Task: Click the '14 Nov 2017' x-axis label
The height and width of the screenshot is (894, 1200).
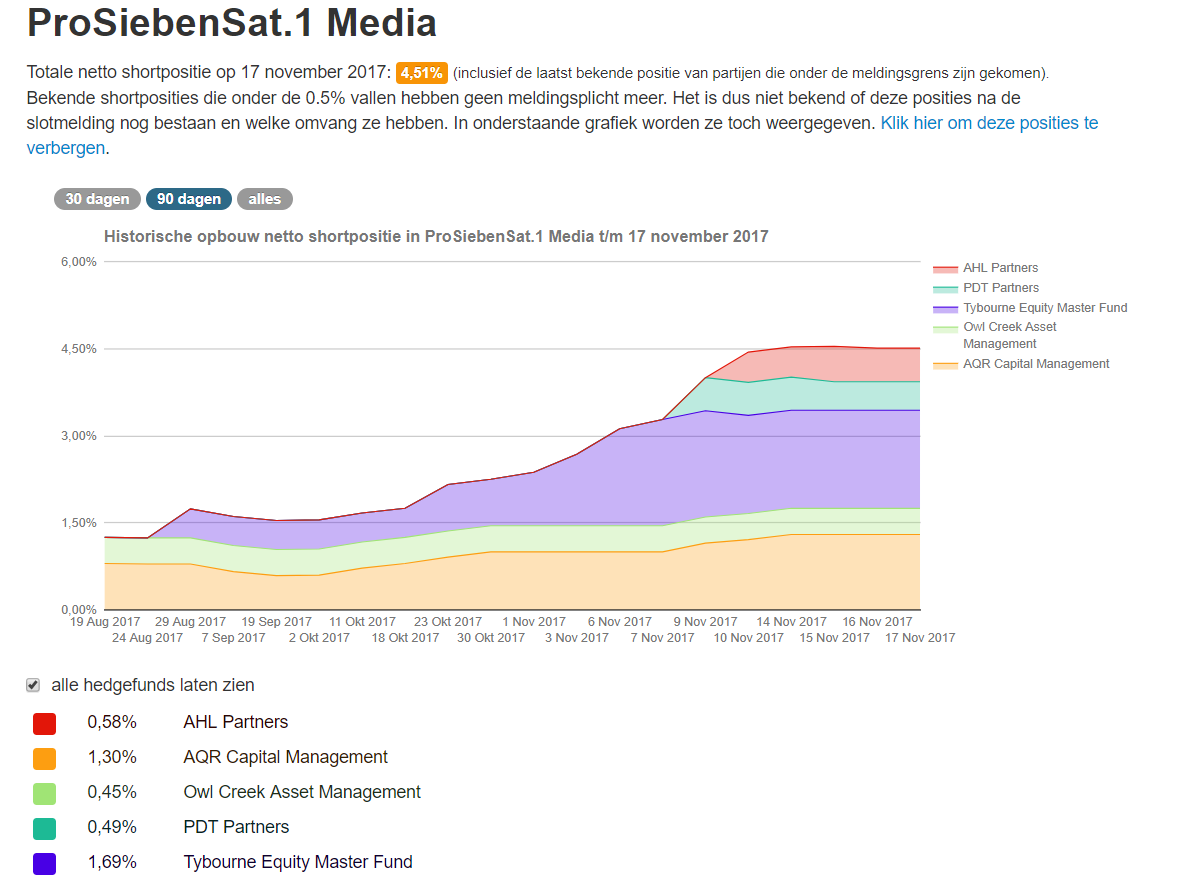Action: point(792,622)
